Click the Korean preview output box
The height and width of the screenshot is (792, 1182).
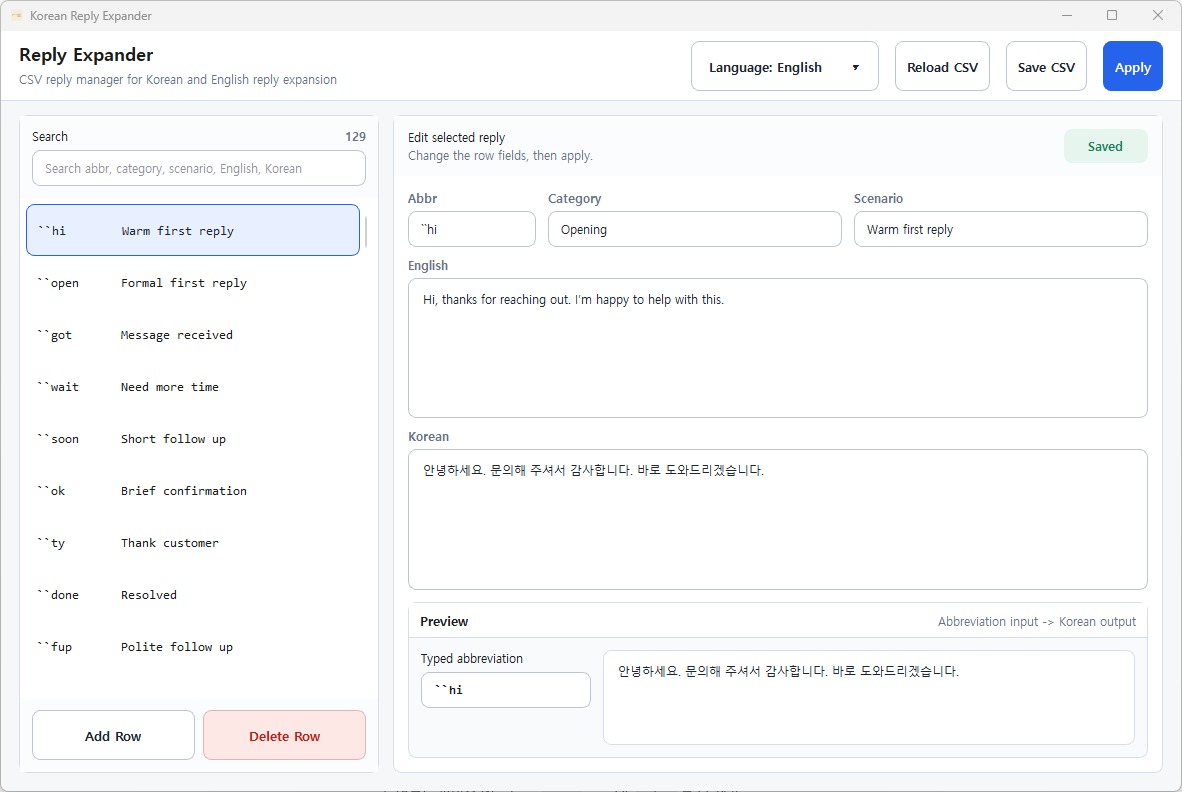pos(868,697)
